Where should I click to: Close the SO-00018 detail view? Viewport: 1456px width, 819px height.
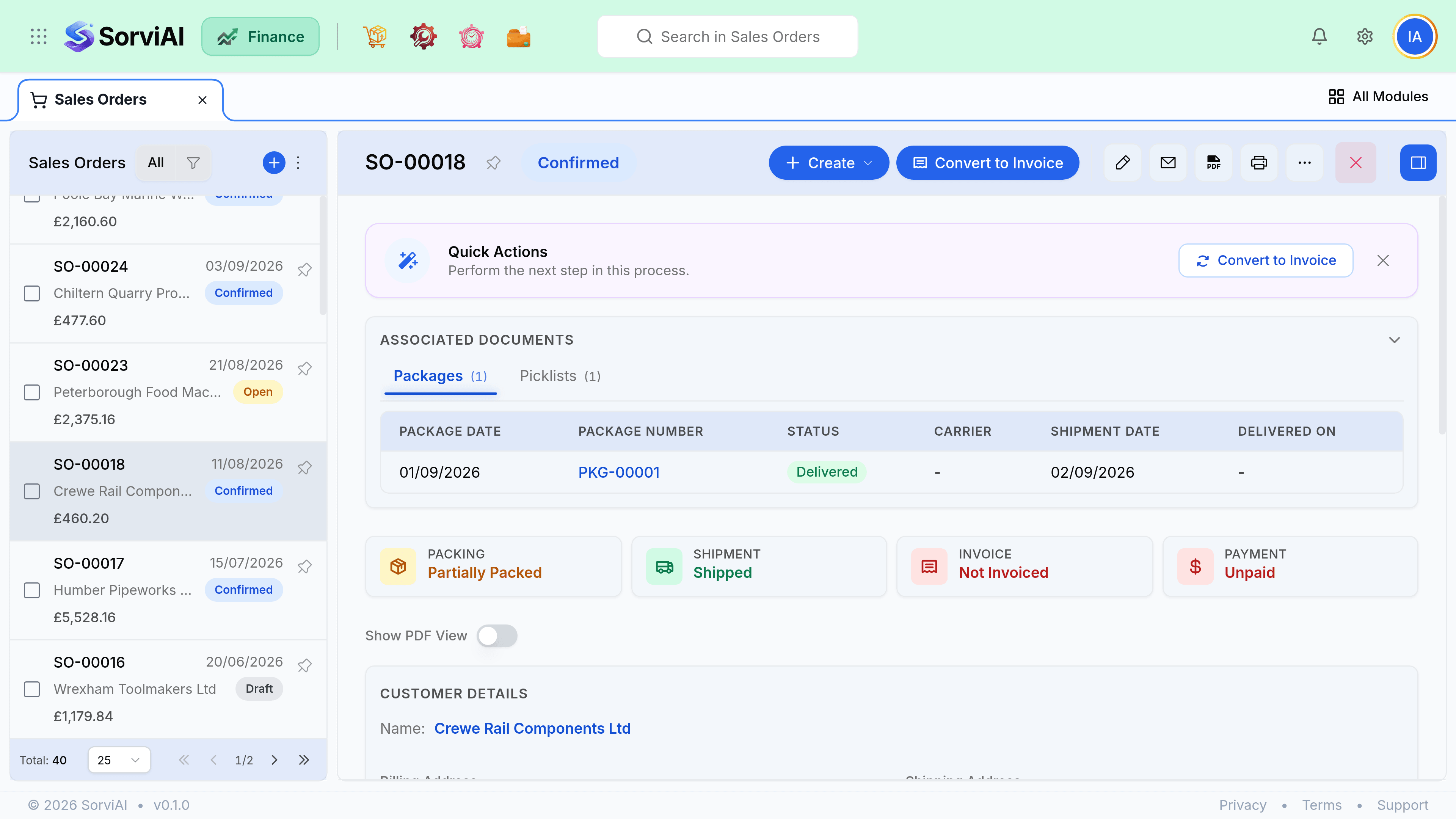(x=1356, y=163)
